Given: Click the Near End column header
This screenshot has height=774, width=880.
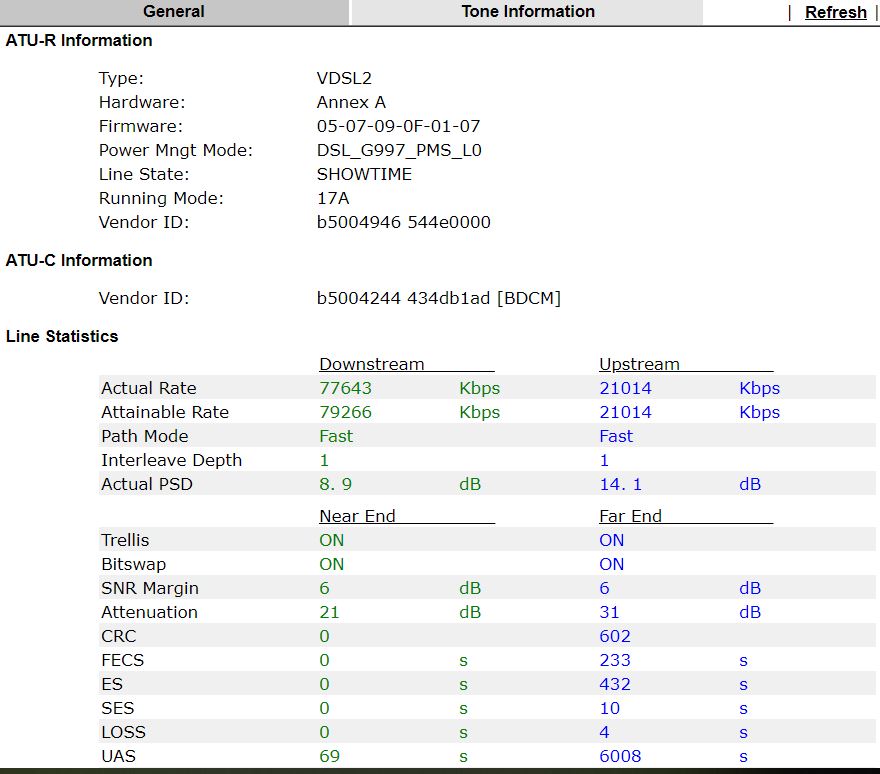Looking at the screenshot, I should (357, 517).
